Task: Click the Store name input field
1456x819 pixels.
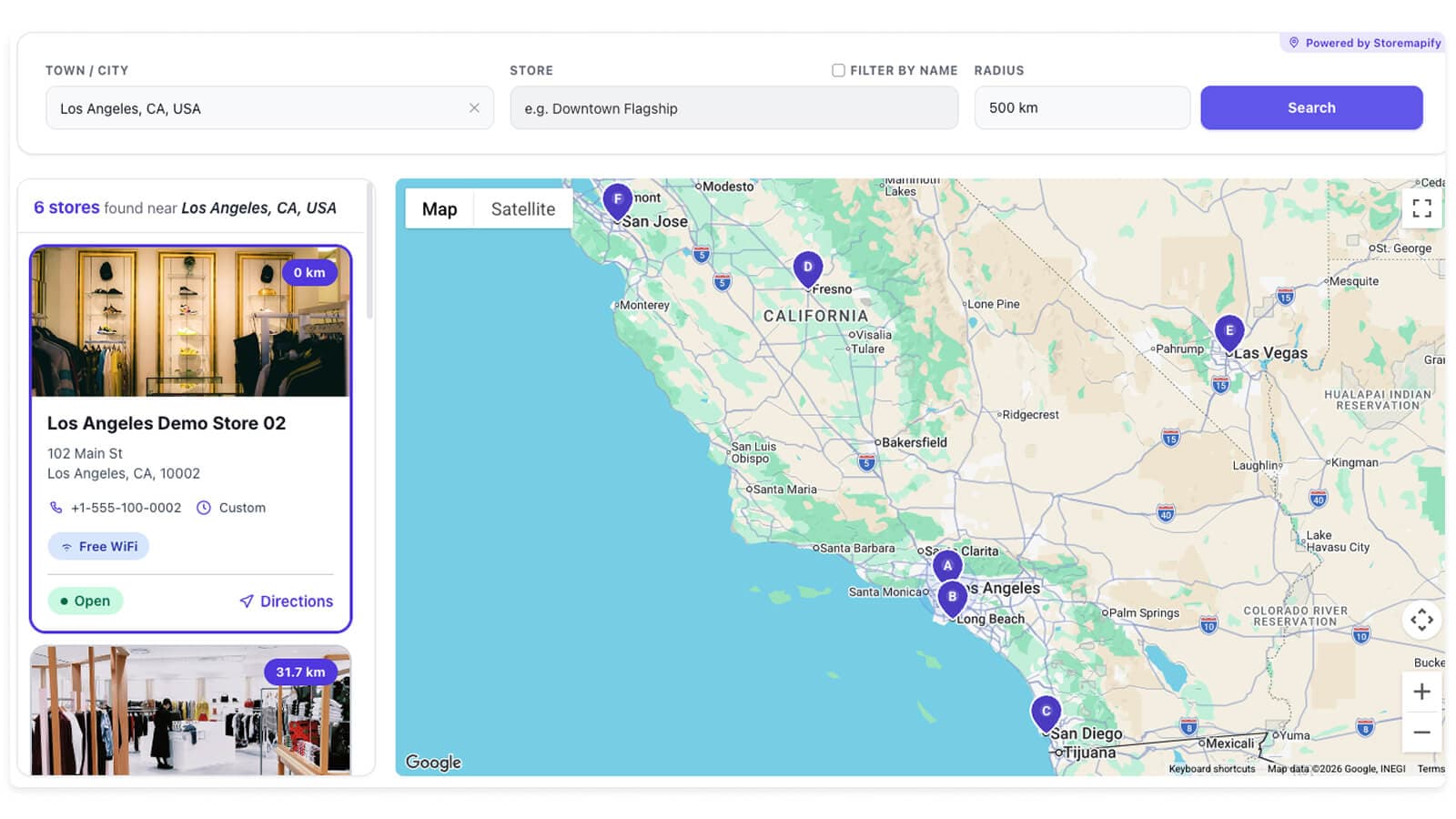Action: pyautogui.click(x=733, y=107)
